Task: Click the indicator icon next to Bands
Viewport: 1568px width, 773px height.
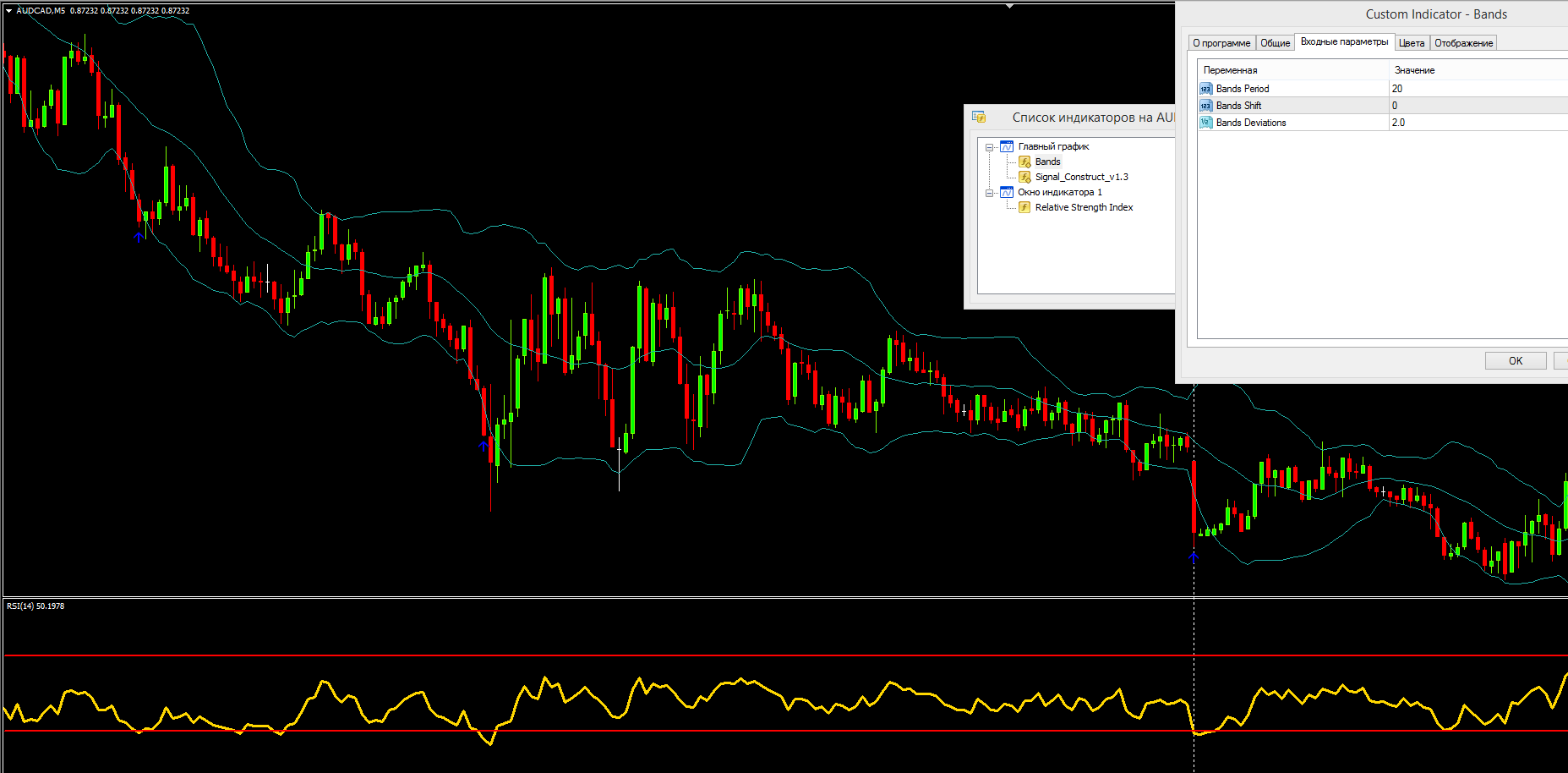Action: point(1024,162)
